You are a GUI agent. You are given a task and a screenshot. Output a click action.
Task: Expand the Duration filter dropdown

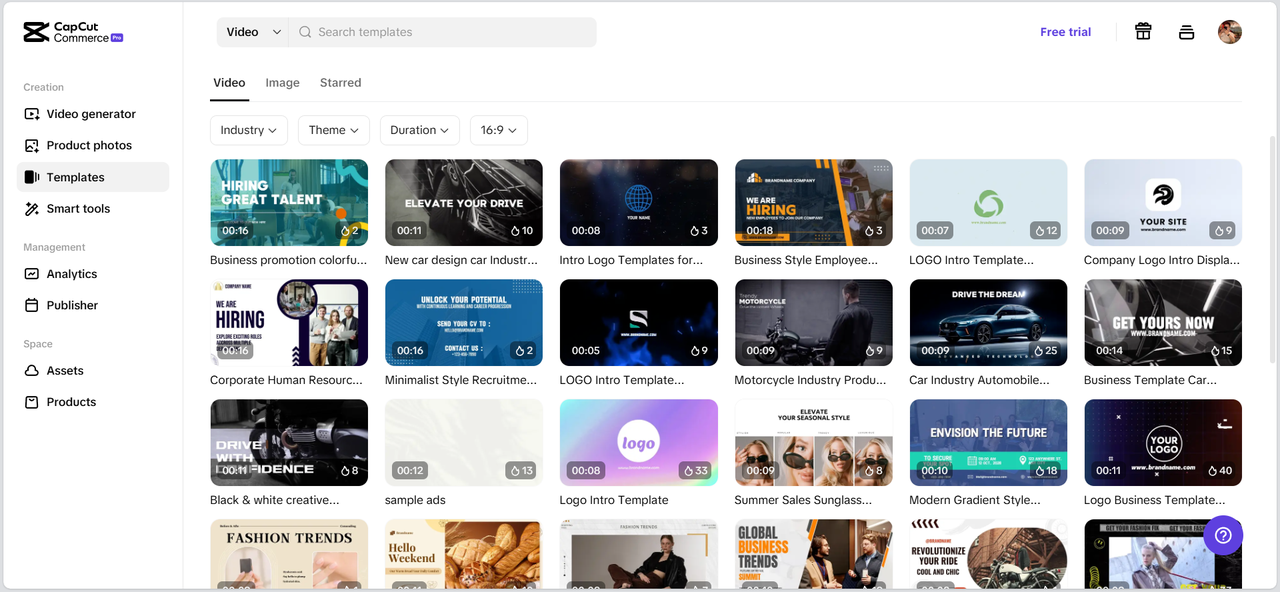click(x=420, y=130)
